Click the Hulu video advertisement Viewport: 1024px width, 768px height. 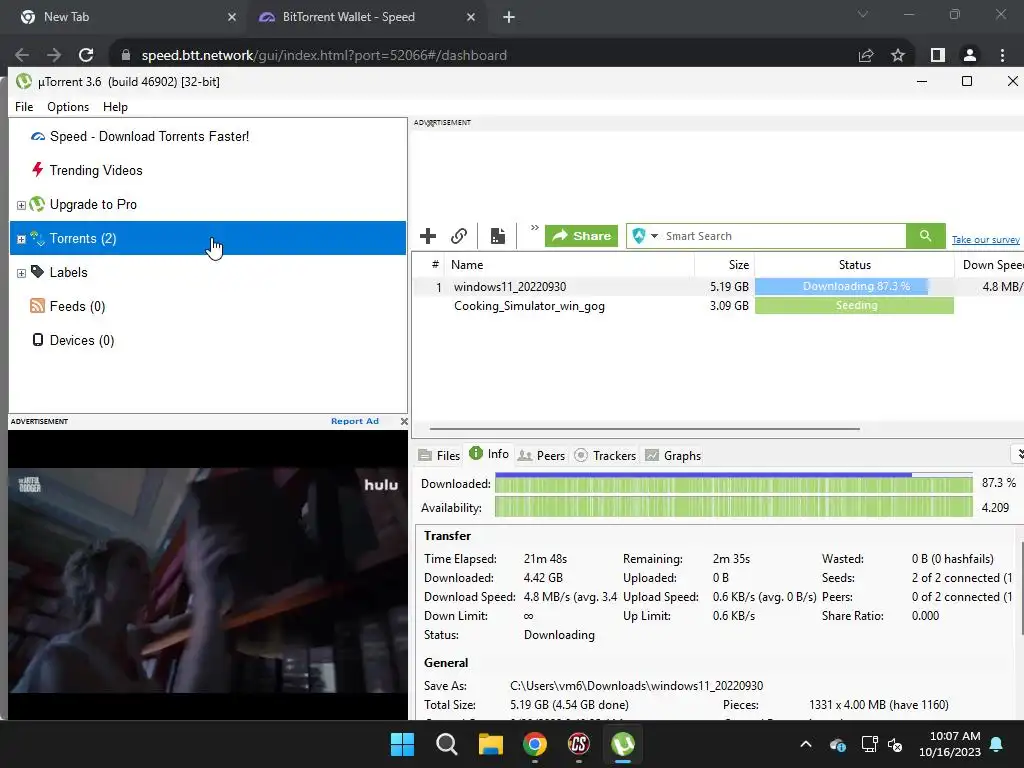click(x=208, y=575)
